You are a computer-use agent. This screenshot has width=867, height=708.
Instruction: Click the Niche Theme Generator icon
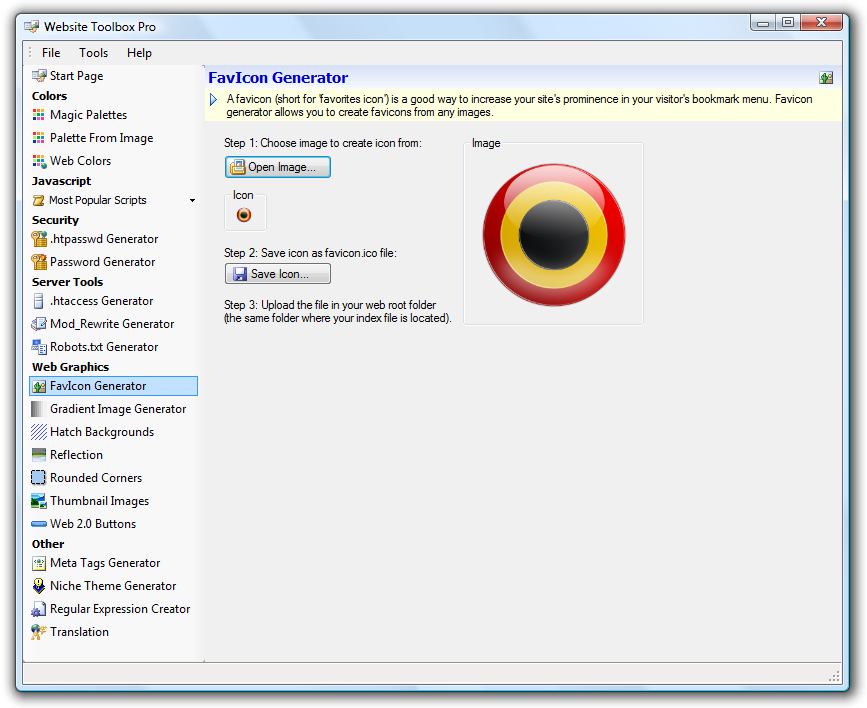pos(39,586)
